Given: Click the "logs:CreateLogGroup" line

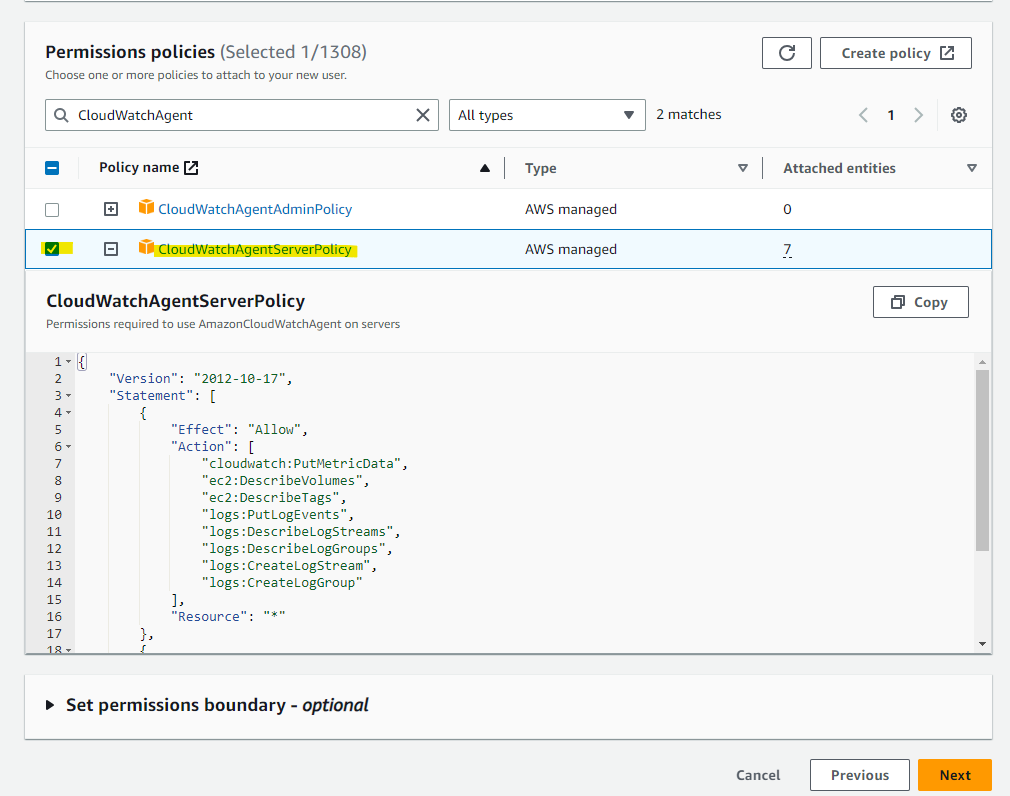Looking at the screenshot, I should click(x=282, y=583).
